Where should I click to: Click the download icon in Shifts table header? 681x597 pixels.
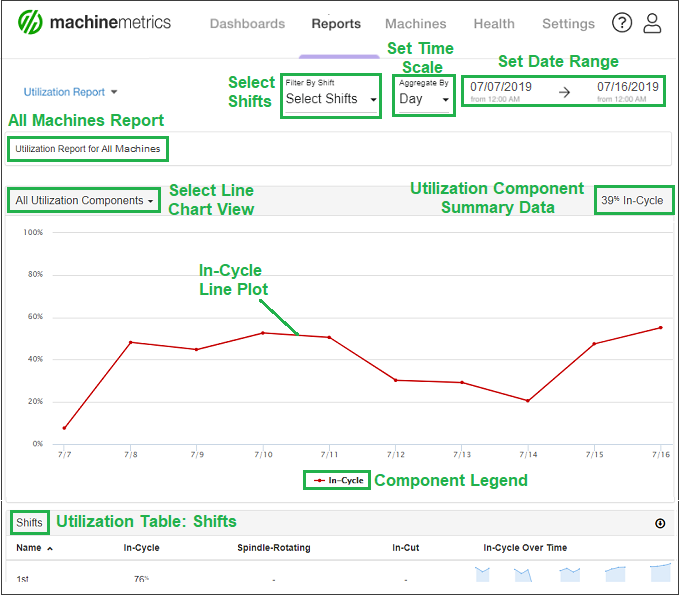tap(660, 524)
